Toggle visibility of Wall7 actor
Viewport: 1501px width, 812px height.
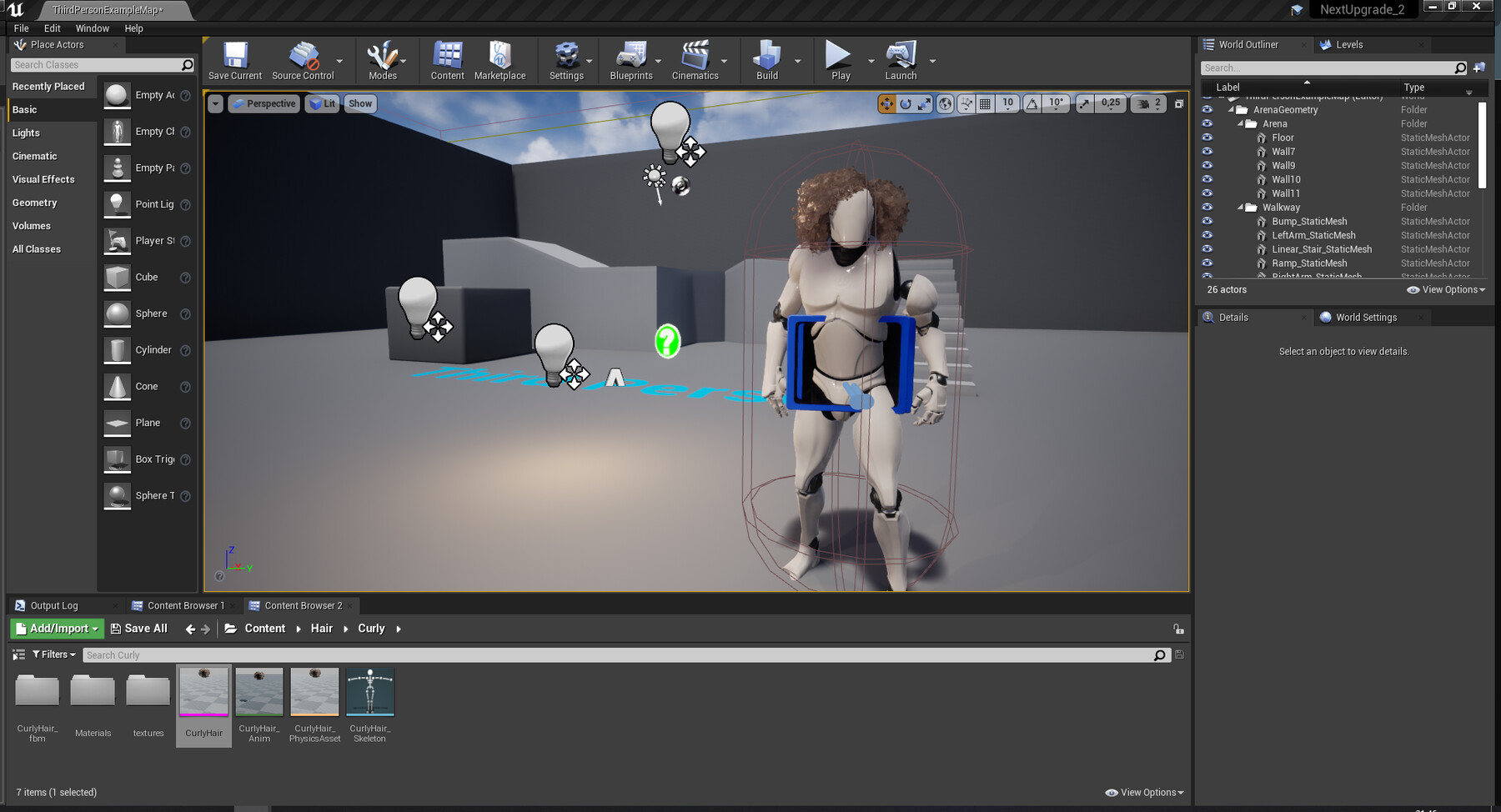point(1207,152)
